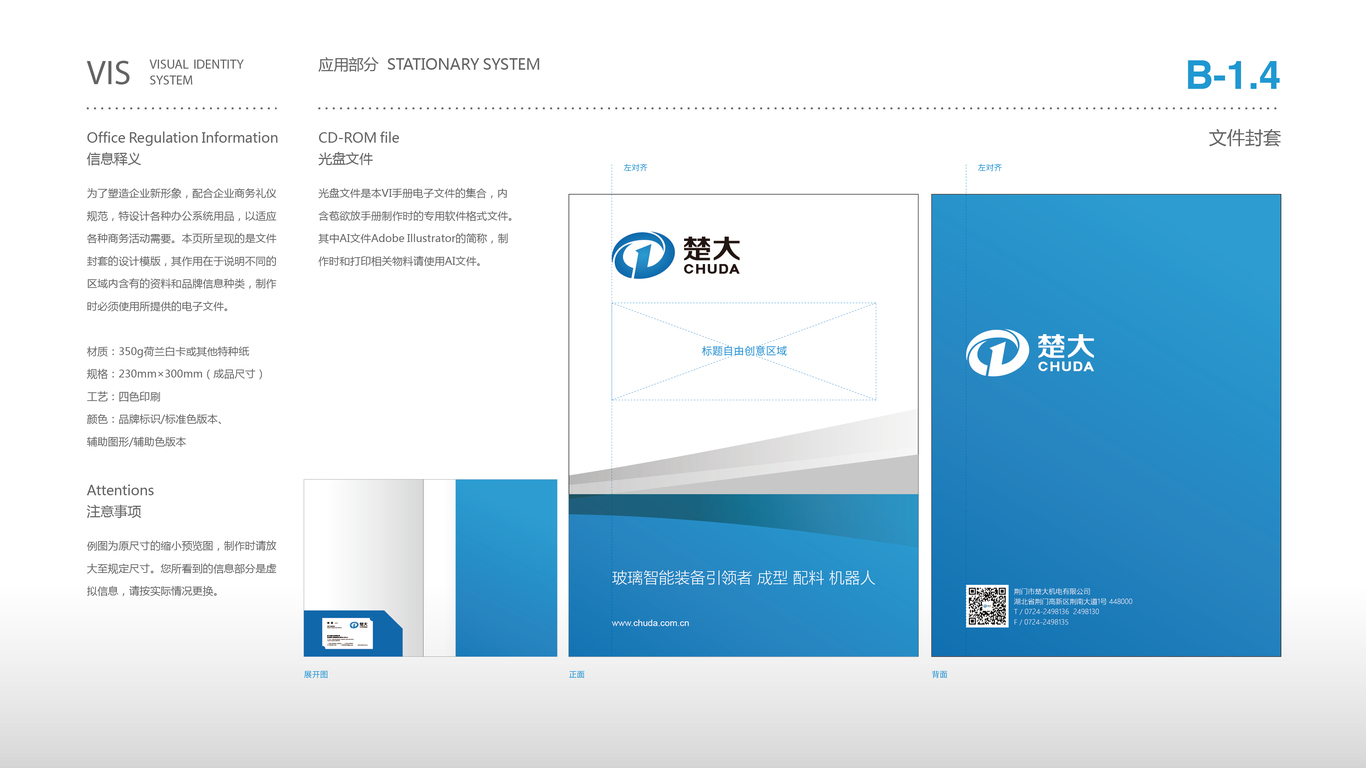Screen dimensions: 1366x768
Task: Click the 颜色：品牌标识/标准色版本 line
Action: click(x=155, y=419)
